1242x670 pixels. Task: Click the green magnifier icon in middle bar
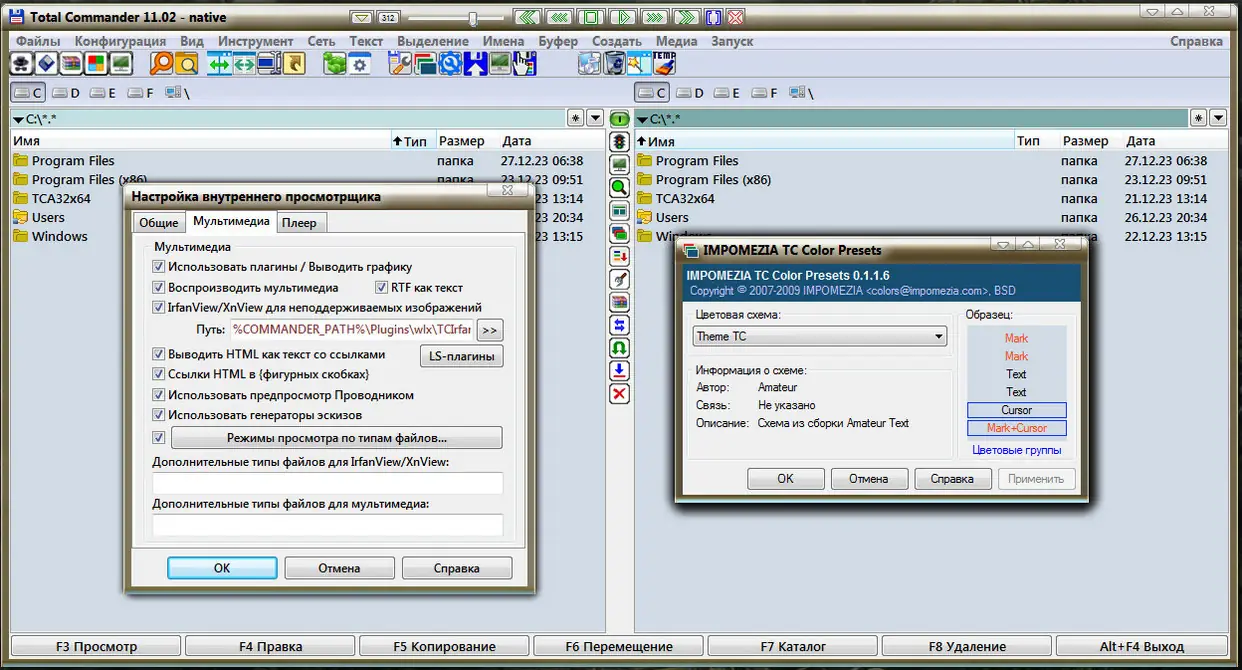[619, 187]
